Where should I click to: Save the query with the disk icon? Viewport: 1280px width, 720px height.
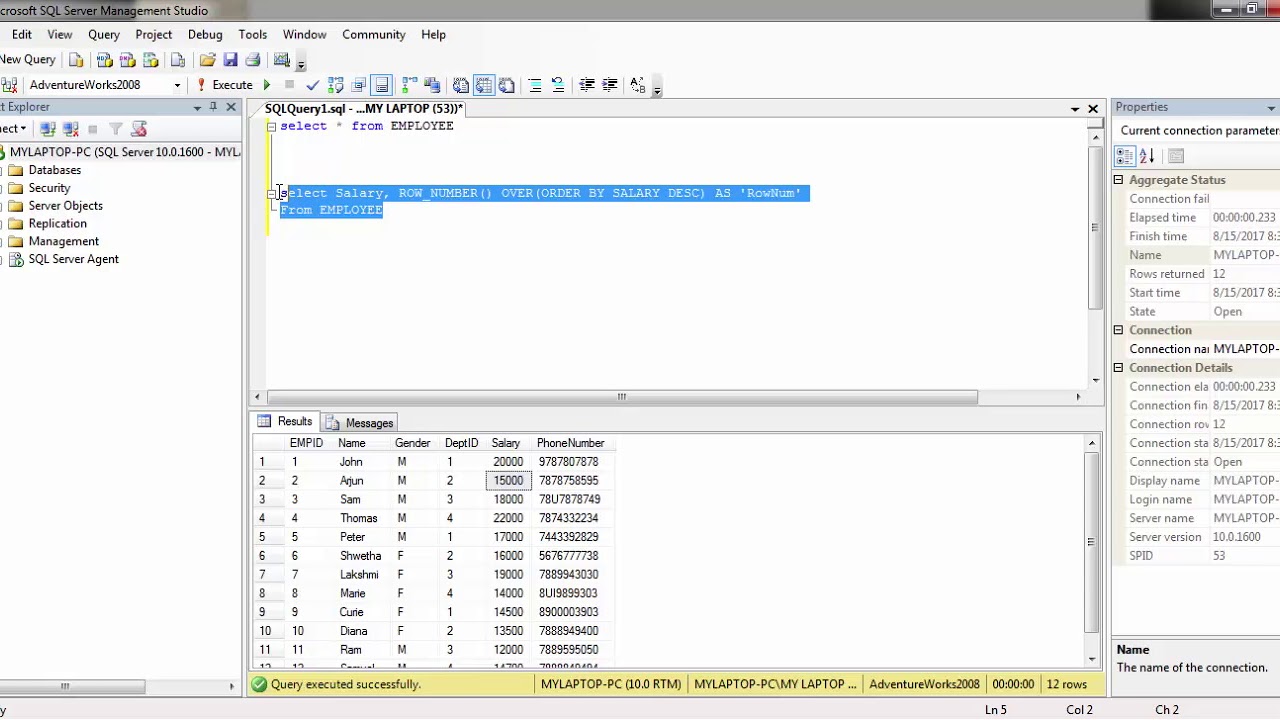point(230,60)
